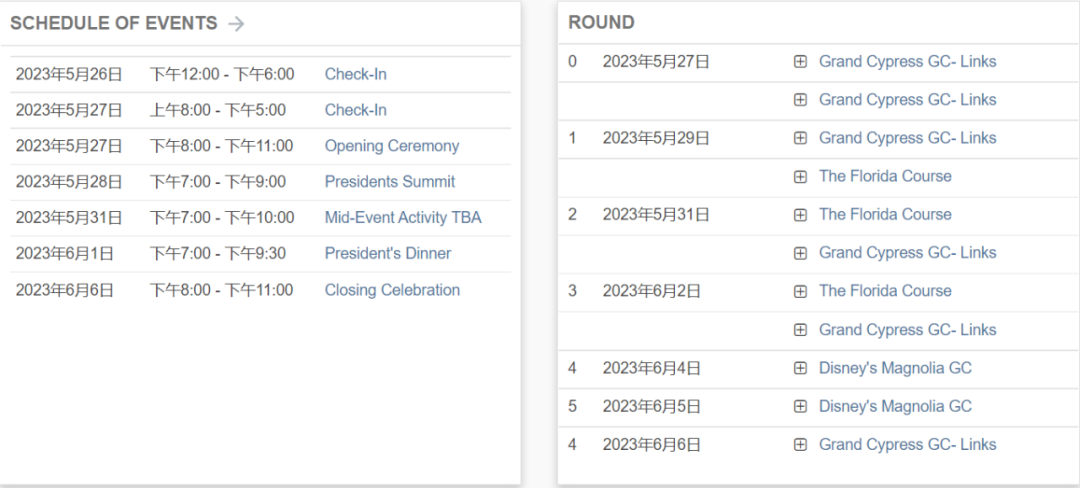
Task: Open the Presidents Summit event
Action: click(390, 182)
